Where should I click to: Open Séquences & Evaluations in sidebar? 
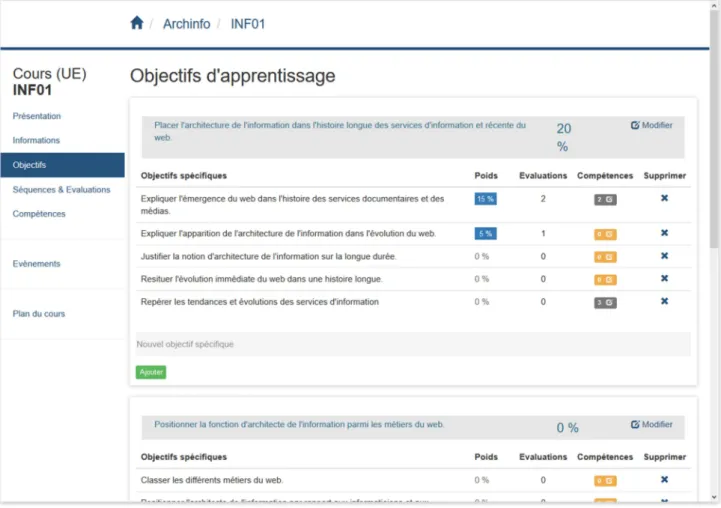pyautogui.click(x=62, y=189)
